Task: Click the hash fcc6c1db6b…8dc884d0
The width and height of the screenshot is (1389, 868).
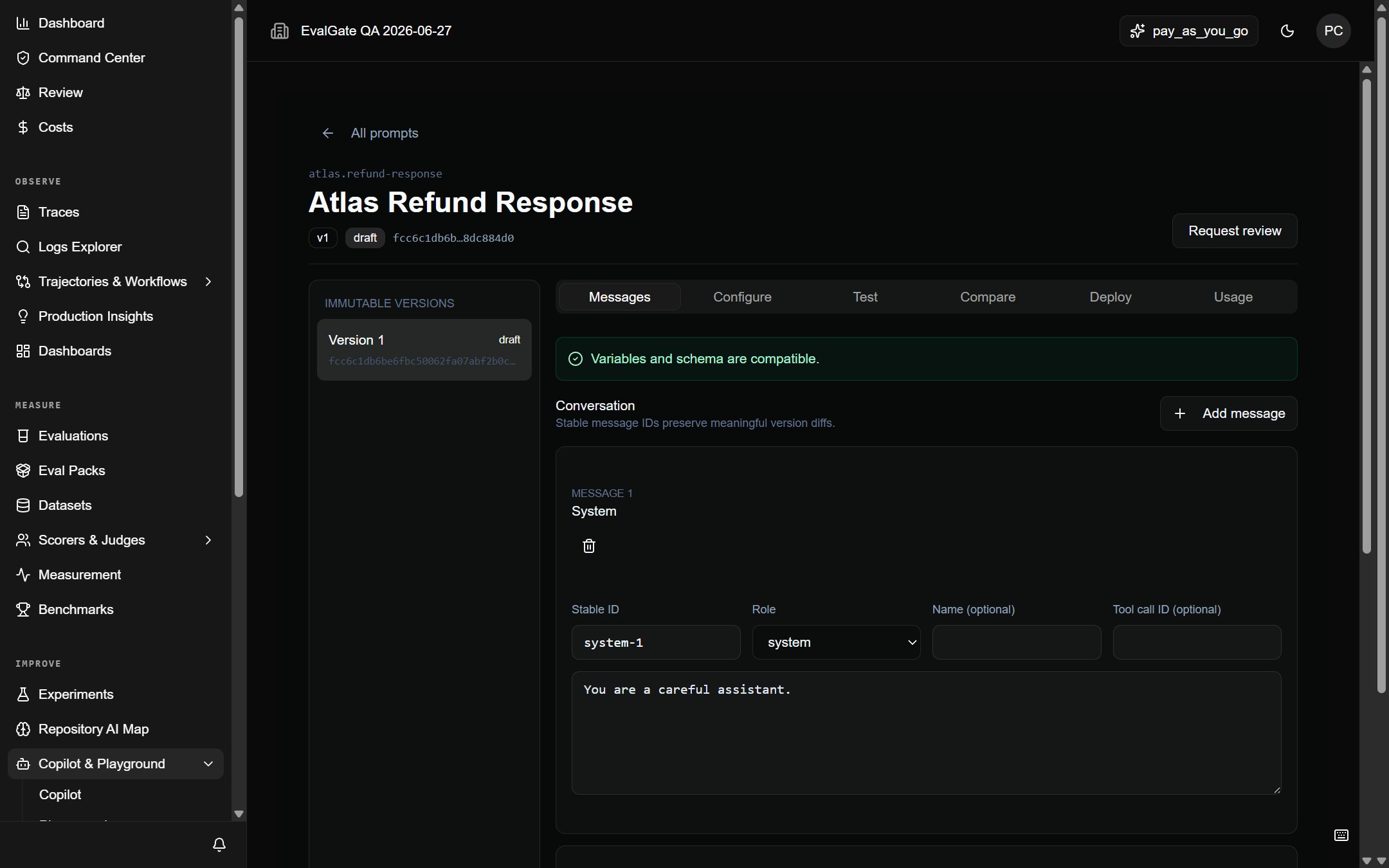Action: click(453, 238)
